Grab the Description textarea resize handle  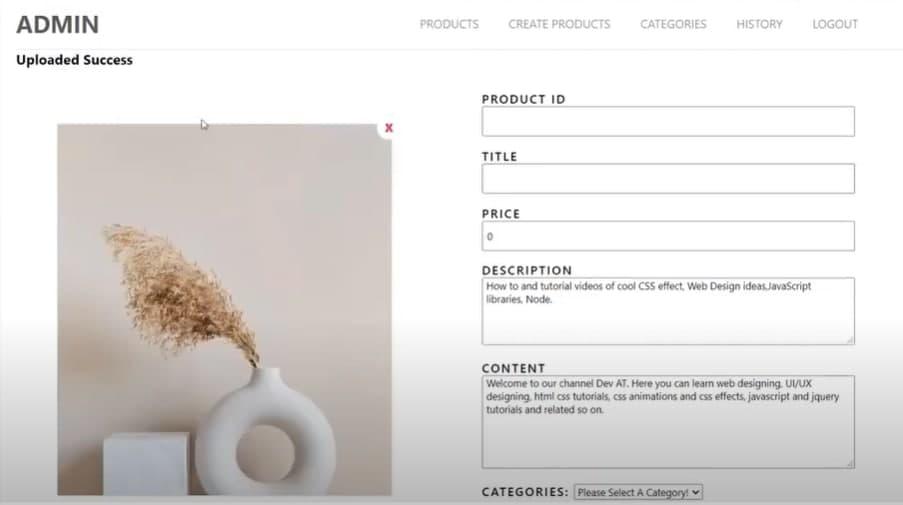click(850, 340)
